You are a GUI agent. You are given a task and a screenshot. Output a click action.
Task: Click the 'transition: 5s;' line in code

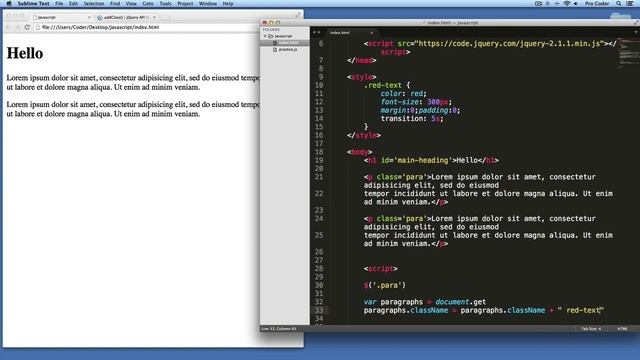click(x=412, y=119)
